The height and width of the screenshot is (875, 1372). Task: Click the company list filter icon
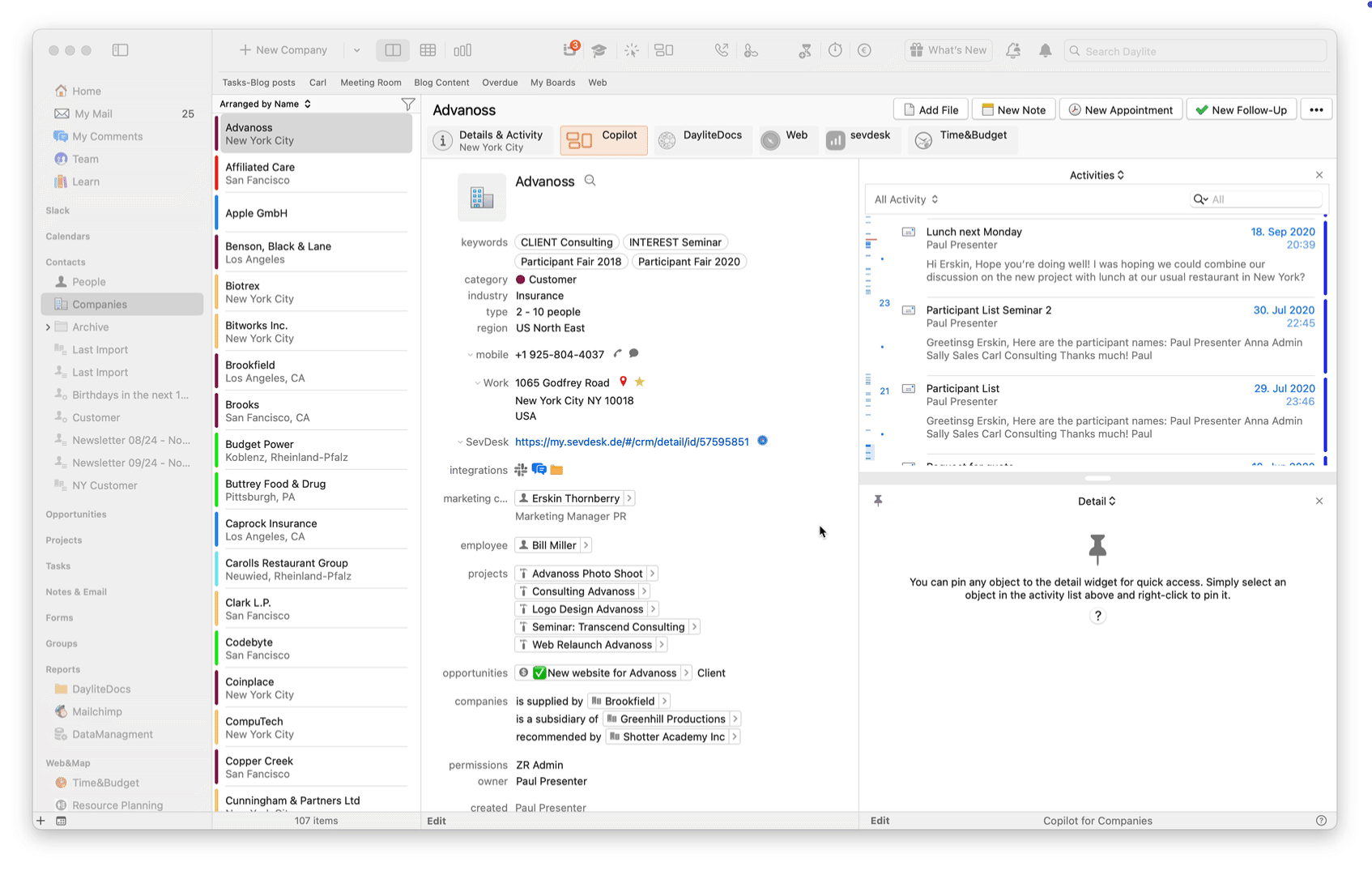coord(408,104)
